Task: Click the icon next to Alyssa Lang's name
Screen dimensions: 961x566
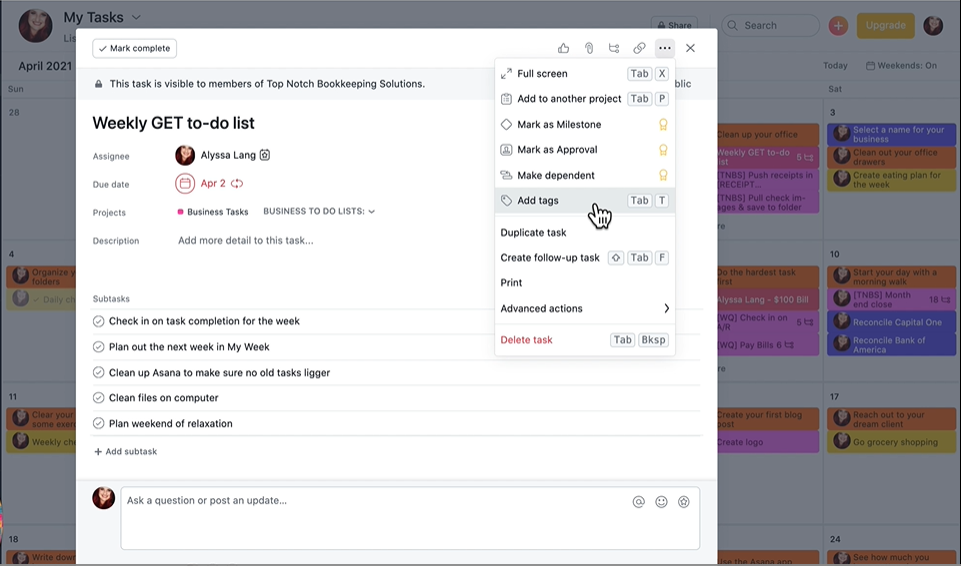Action: pos(265,155)
